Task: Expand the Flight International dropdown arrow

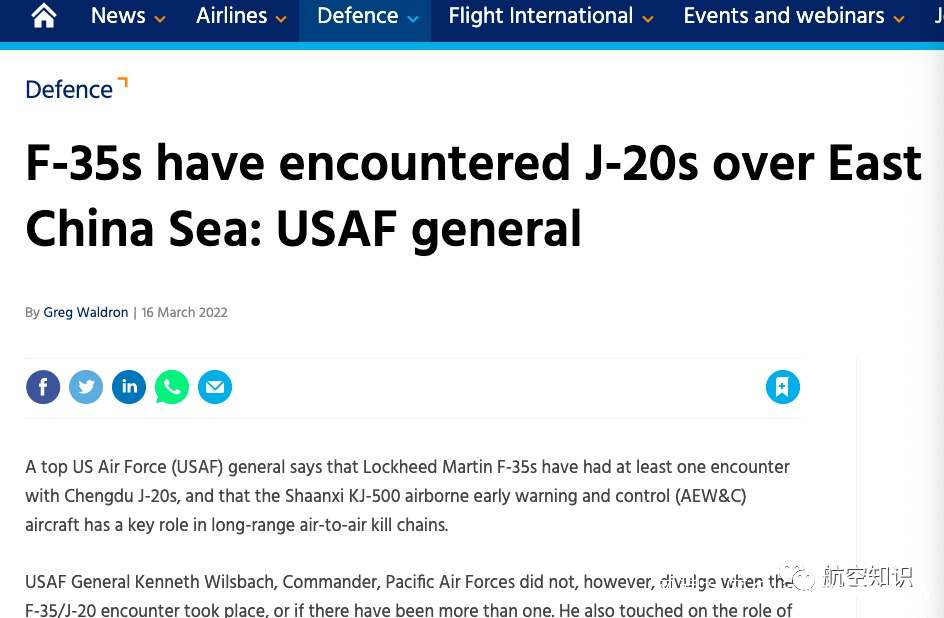Action: tap(648, 19)
